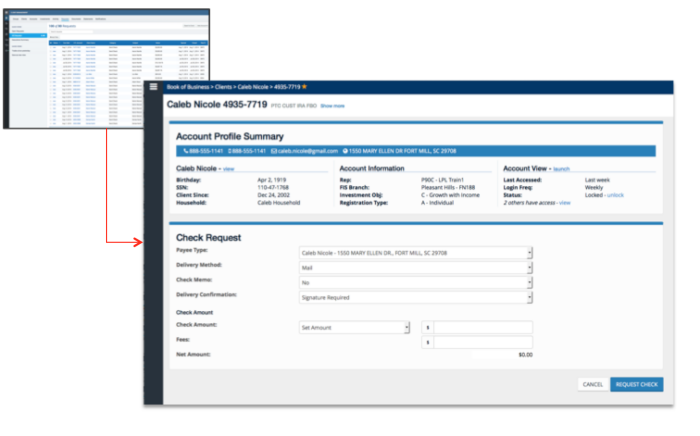Click the Login Freq value Weekly
This screenshot has width=700, height=436.
pyautogui.click(x=594, y=187)
